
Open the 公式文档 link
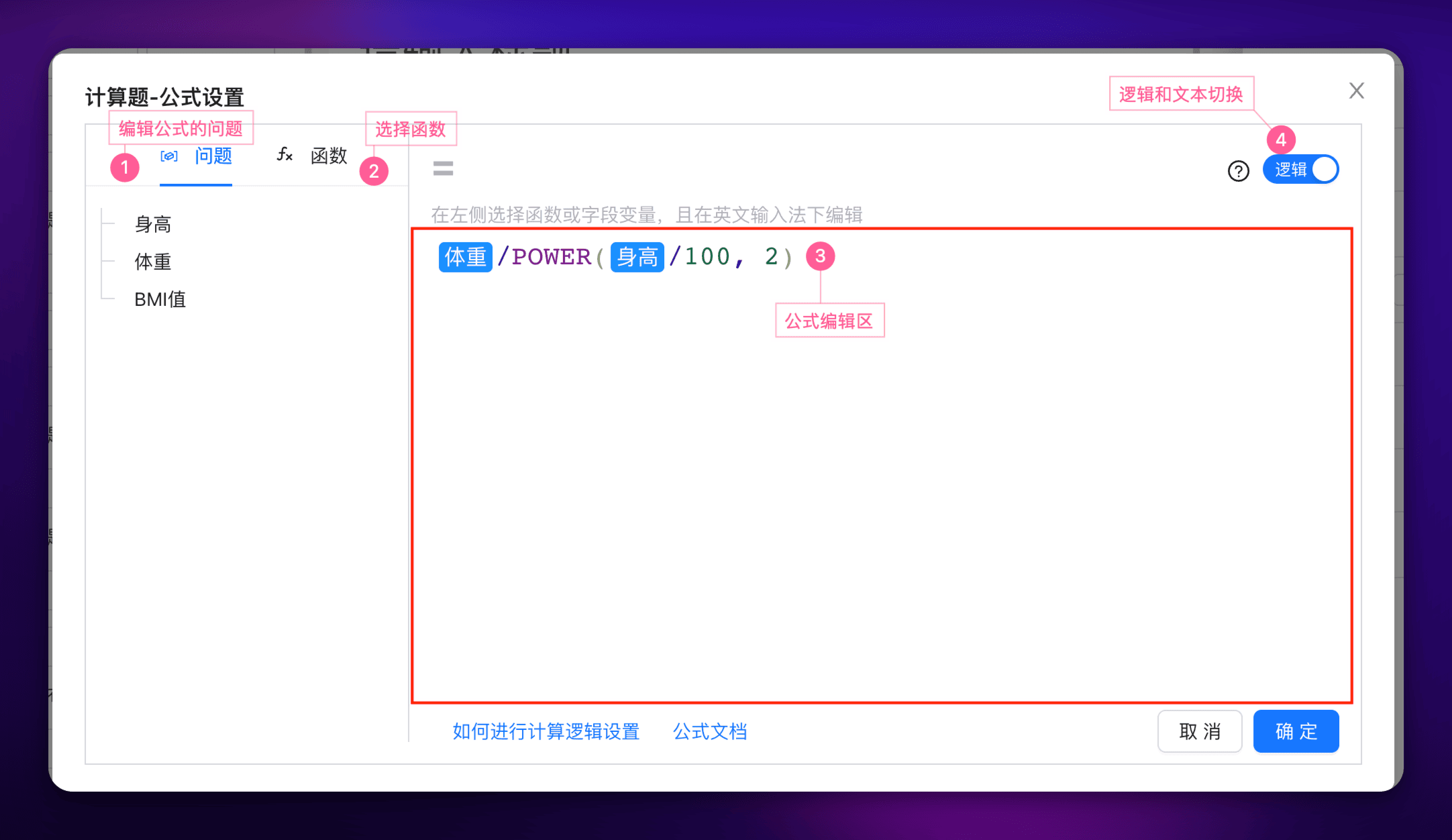[710, 731]
